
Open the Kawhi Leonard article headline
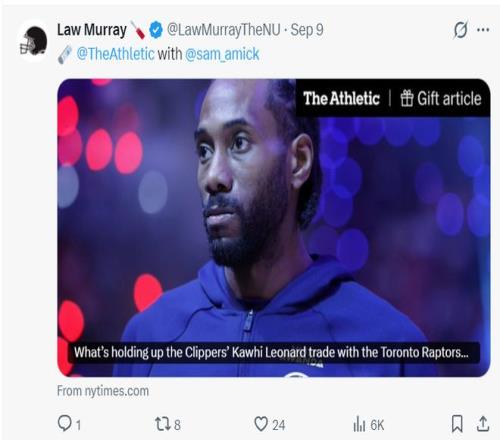click(271, 352)
